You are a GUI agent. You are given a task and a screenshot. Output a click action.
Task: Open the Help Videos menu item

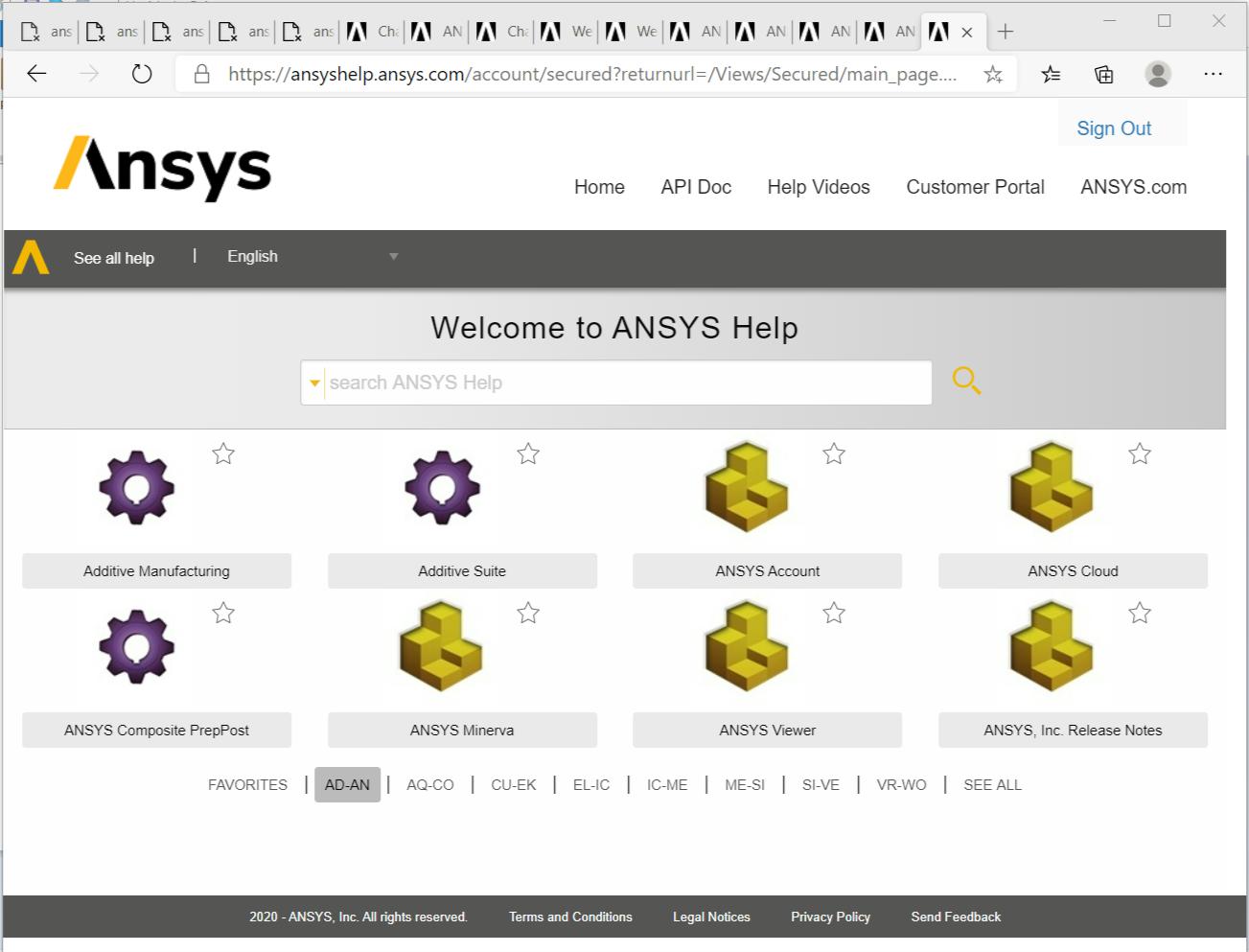818,187
